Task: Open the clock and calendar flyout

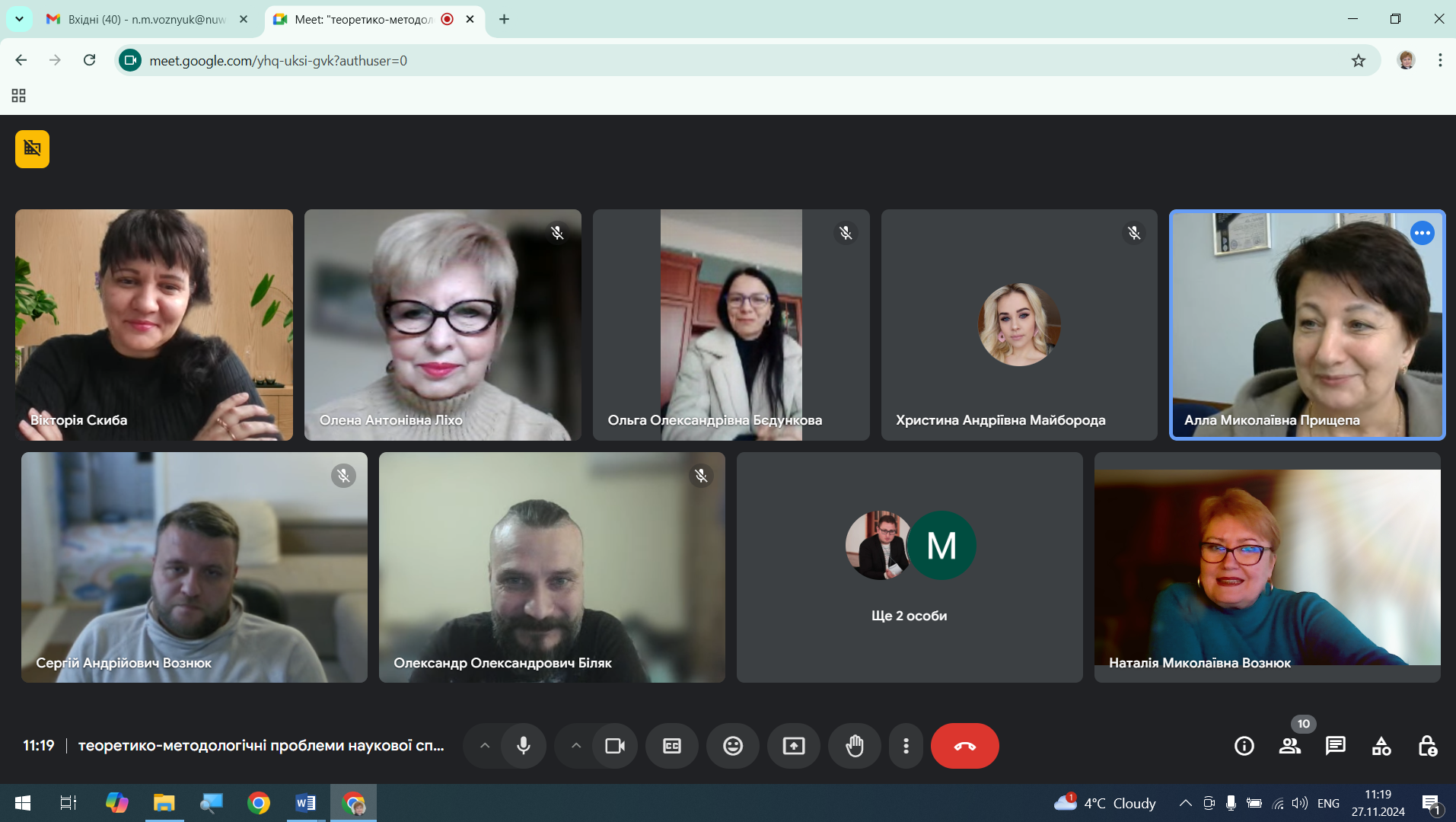Action: 1378,803
